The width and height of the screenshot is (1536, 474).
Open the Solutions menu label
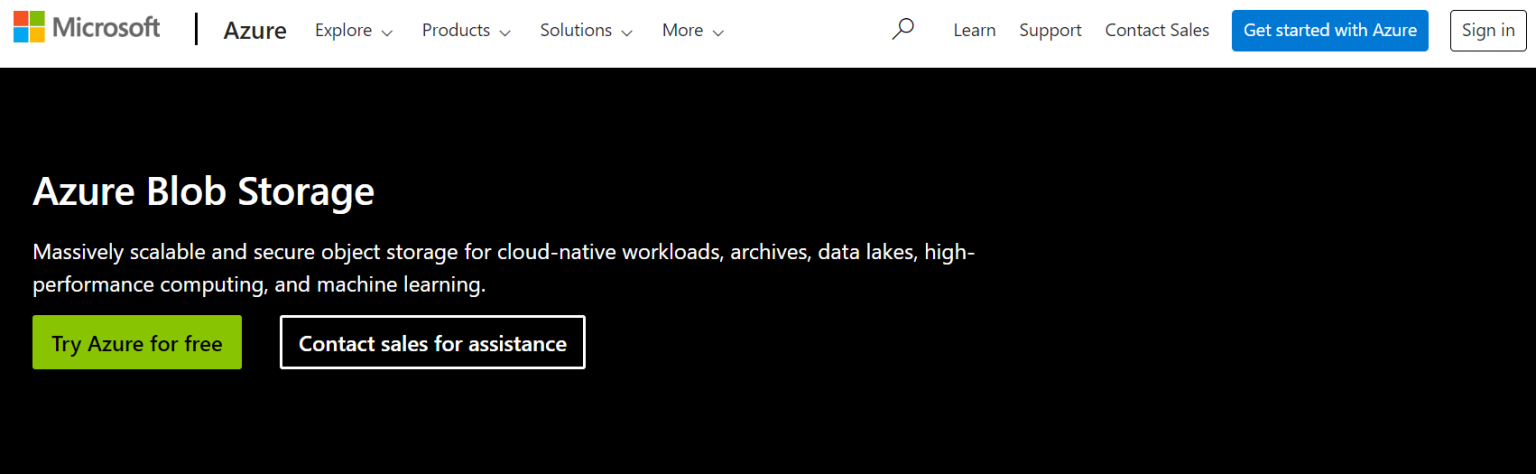pyautogui.click(x=575, y=30)
